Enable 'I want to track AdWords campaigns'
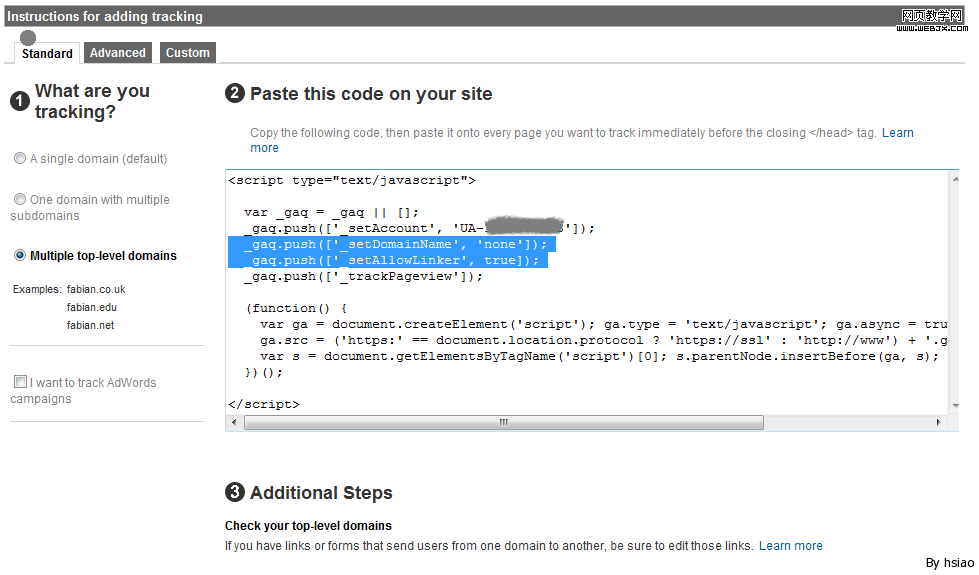Screen dimensions: 979x575 tap(20, 382)
